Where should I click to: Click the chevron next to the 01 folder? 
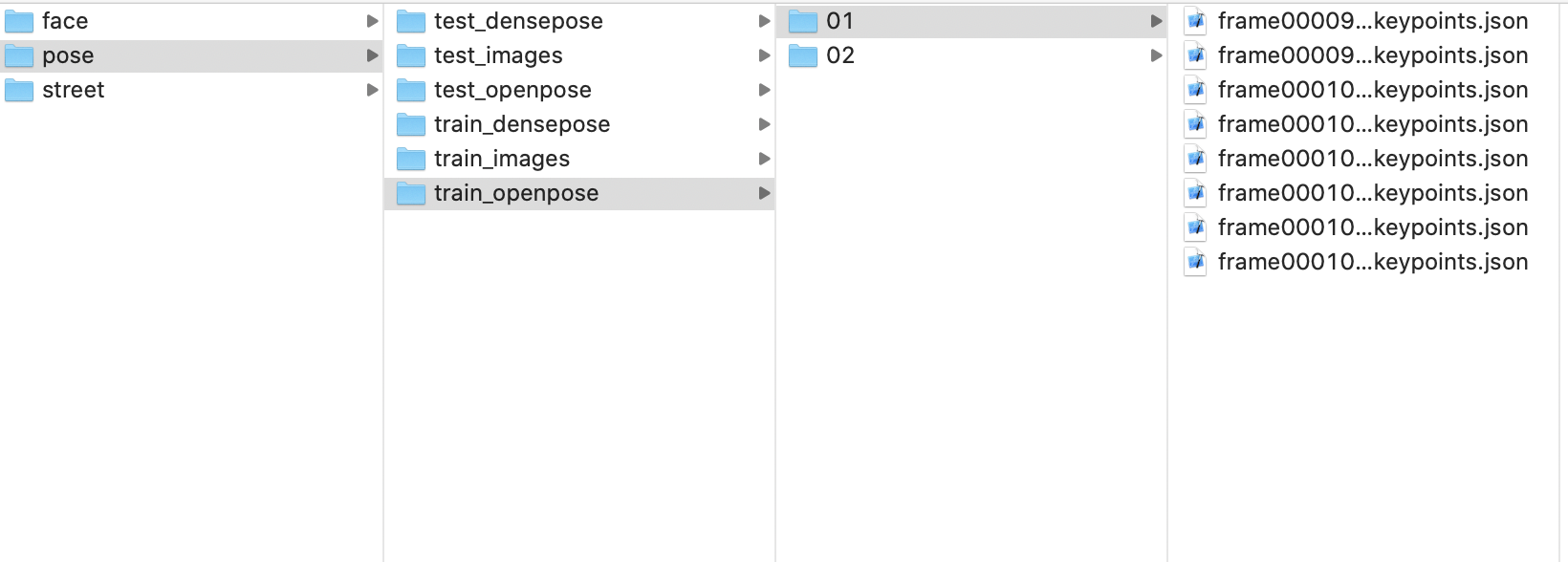1156,20
